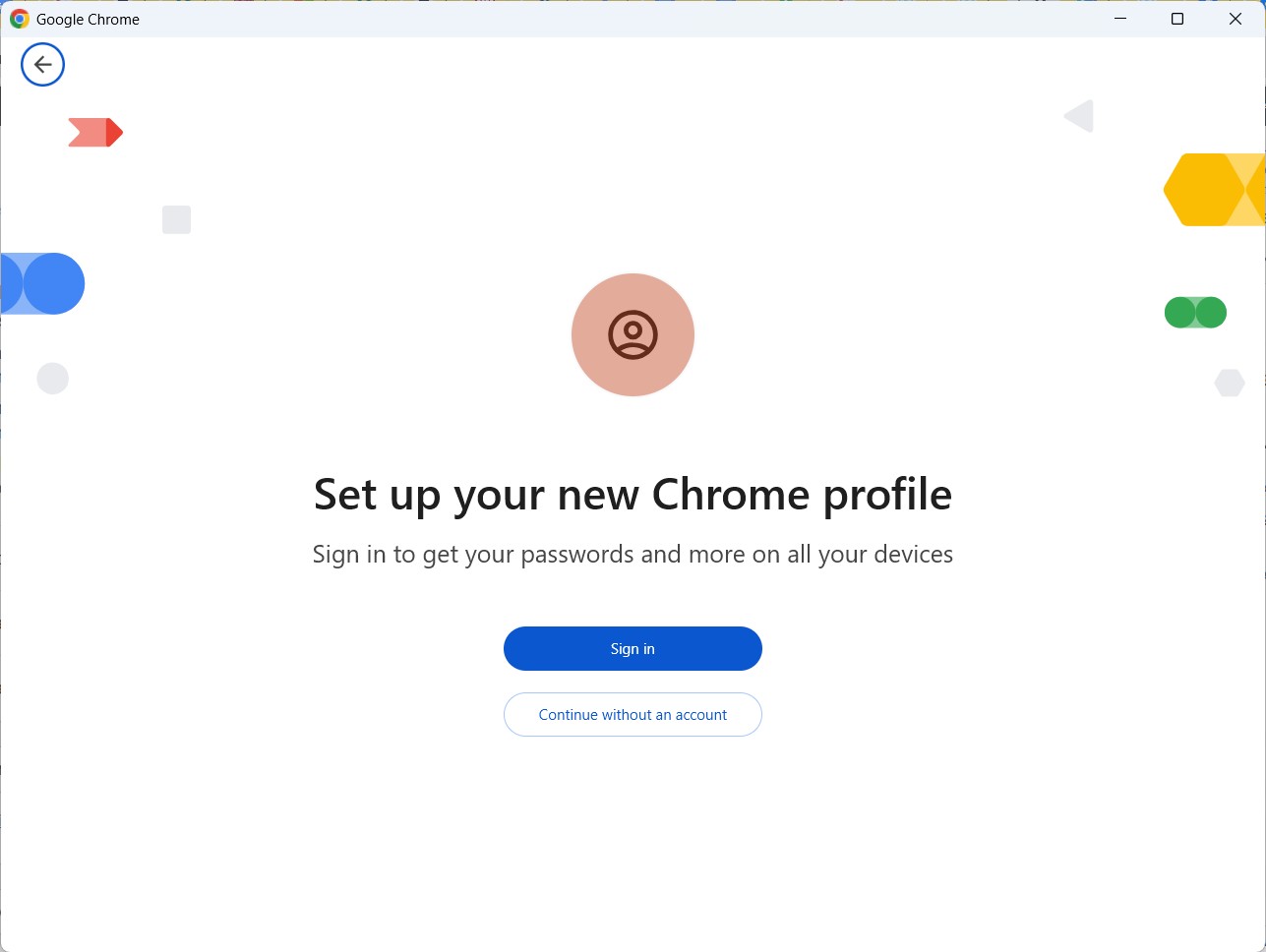Image resolution: width=1266 pixels, height=952 pixels.
Task: Click the gray circle on left side
Action: pyautogui.click(x=52, y=379)
